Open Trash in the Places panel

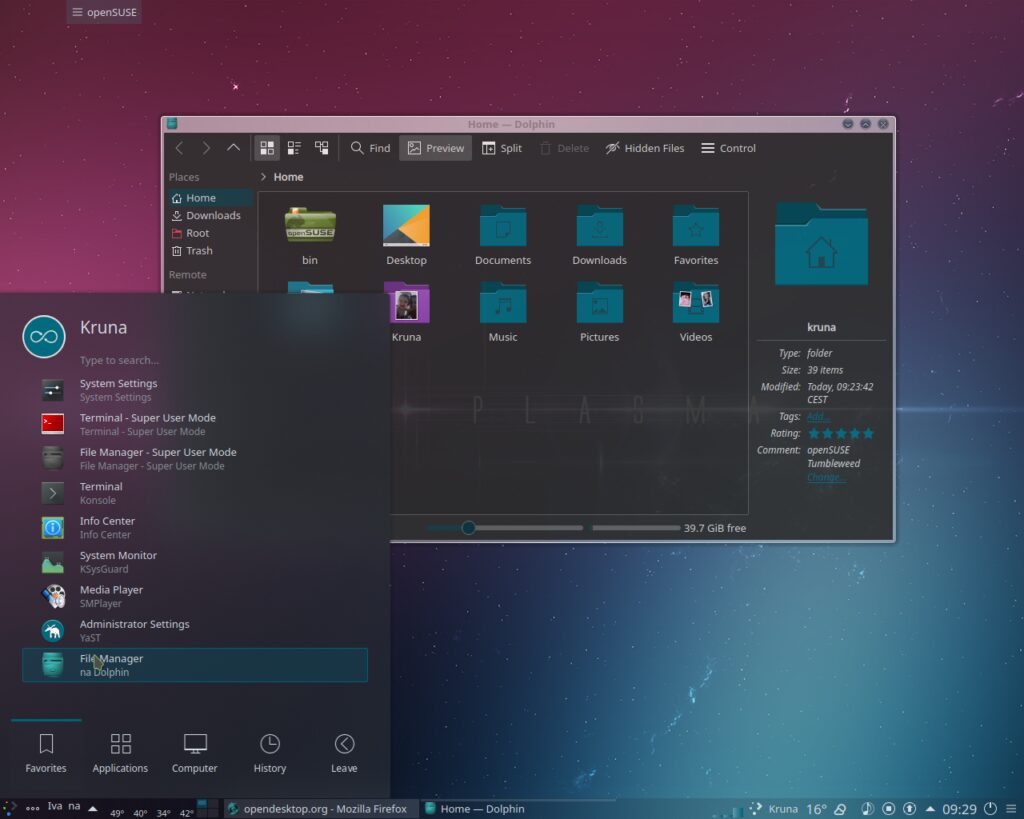210,251
